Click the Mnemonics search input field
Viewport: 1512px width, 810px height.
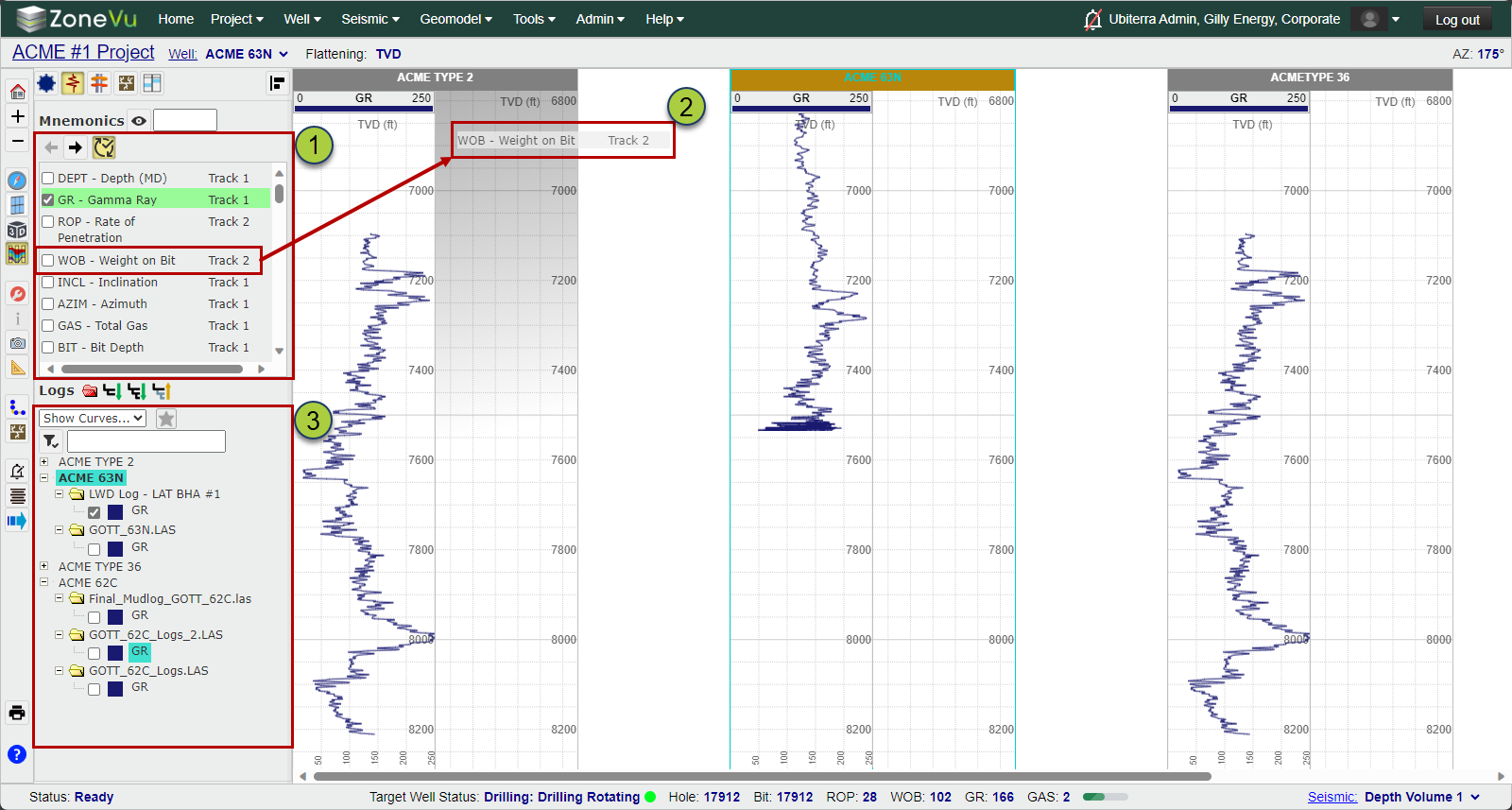click(x=185, y=120)
